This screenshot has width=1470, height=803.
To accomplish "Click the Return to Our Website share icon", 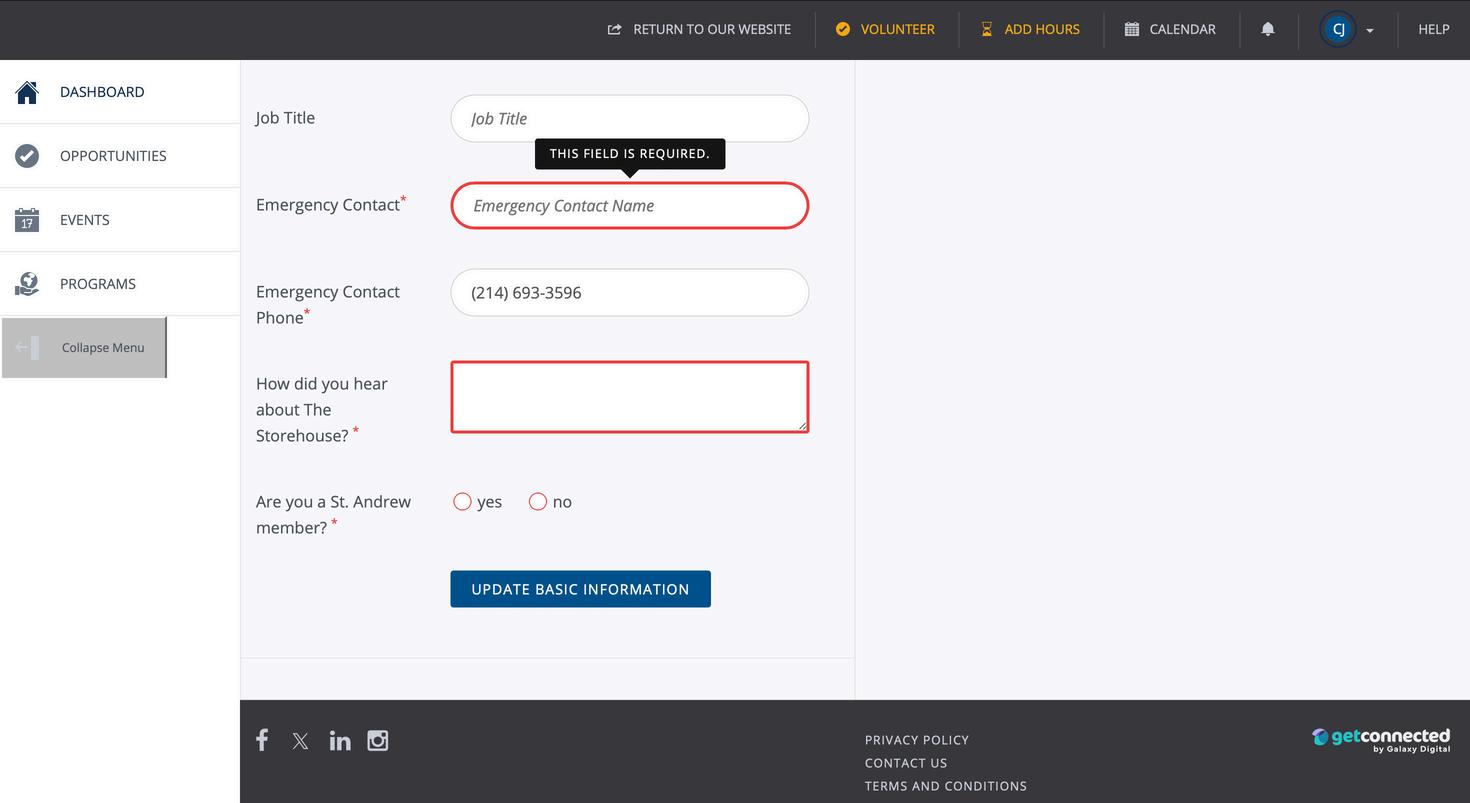I will [x=615, y=29].
